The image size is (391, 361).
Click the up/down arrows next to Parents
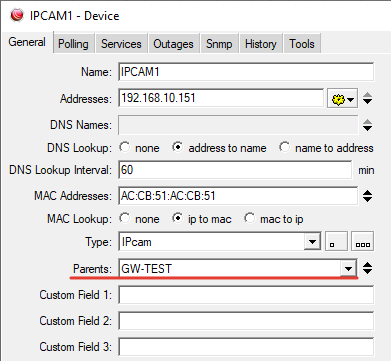(x=367, y=268)
